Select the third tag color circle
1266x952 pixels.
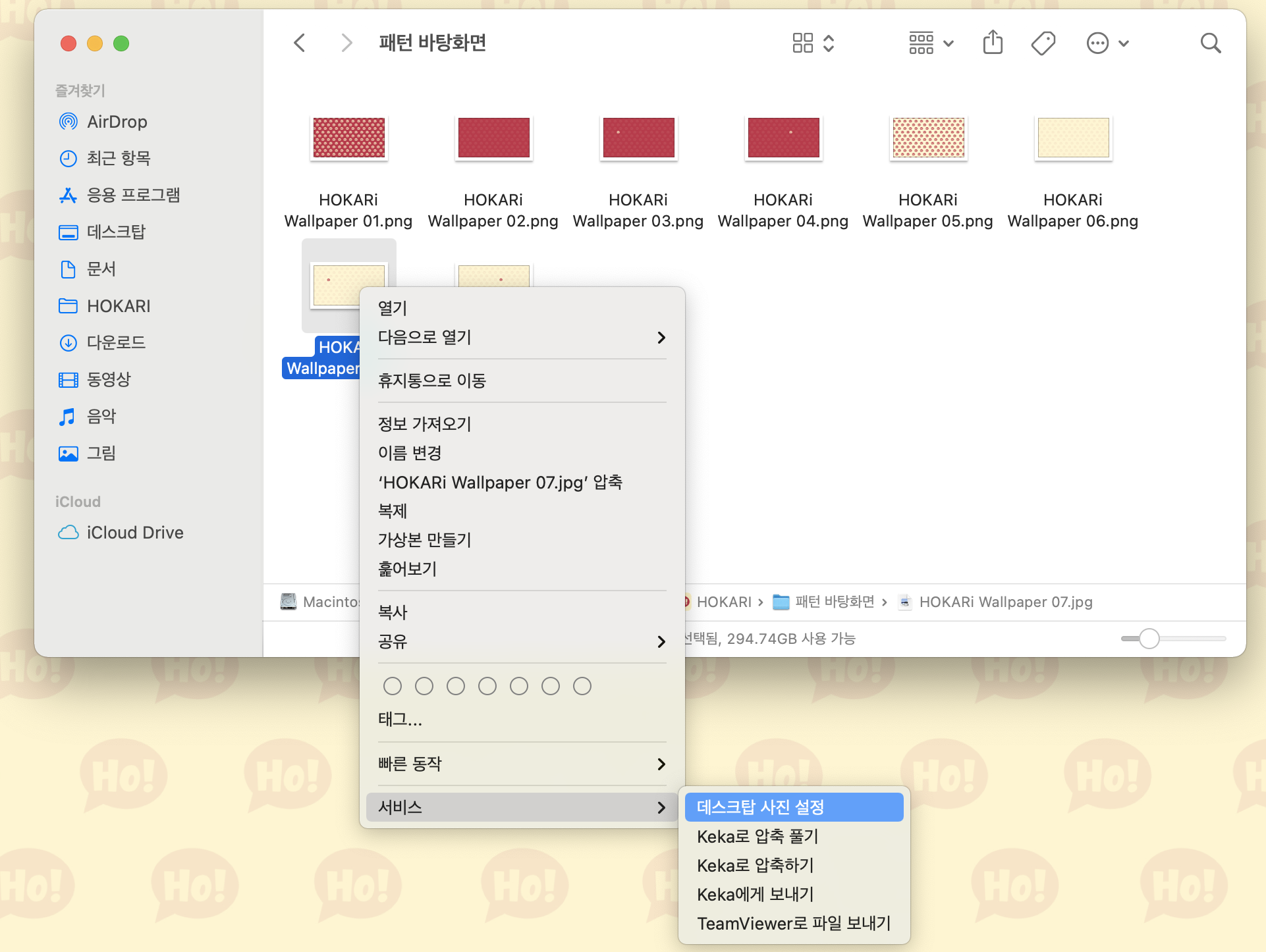pyautogui.click(x=456, y=686)
